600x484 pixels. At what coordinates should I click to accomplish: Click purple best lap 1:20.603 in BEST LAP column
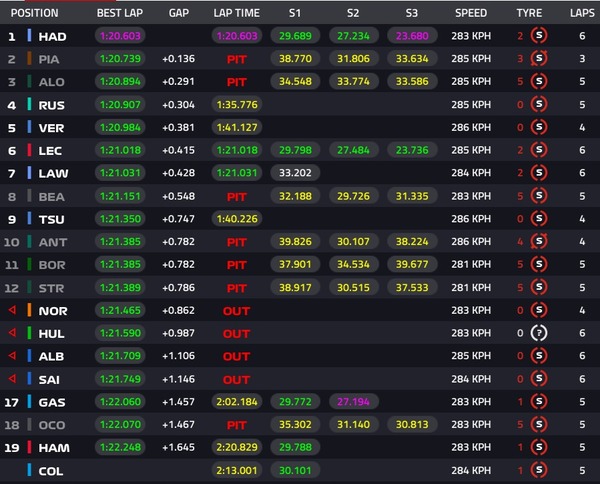120,36
